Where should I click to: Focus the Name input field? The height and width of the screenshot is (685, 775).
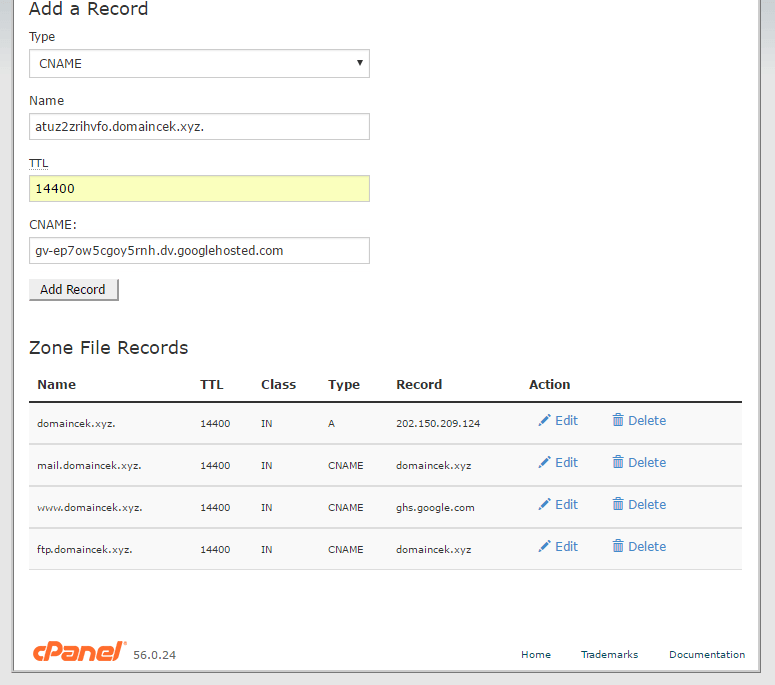[x=199, y=127]
